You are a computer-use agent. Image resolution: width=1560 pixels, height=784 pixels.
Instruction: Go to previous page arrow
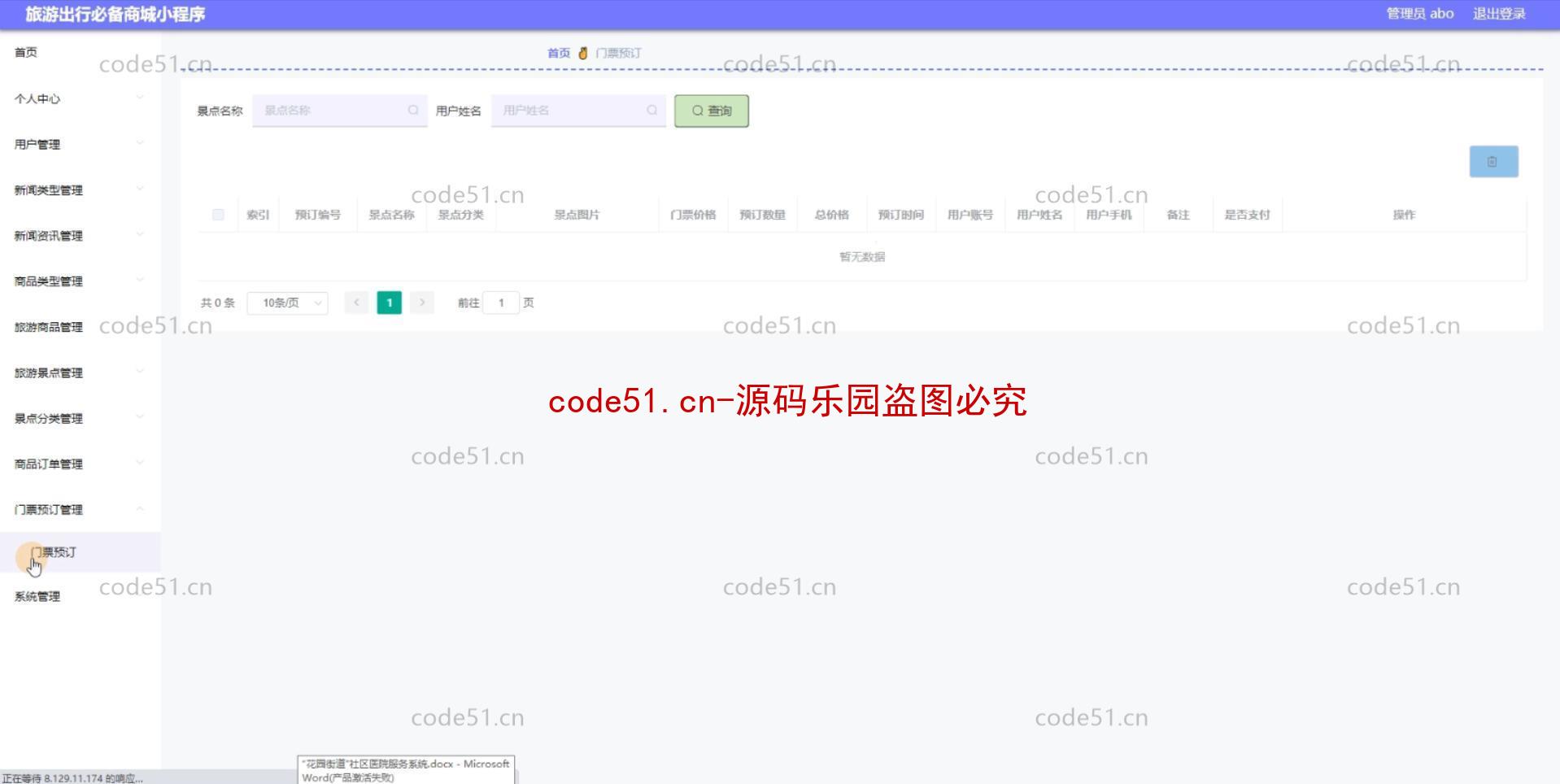(356, 303)
